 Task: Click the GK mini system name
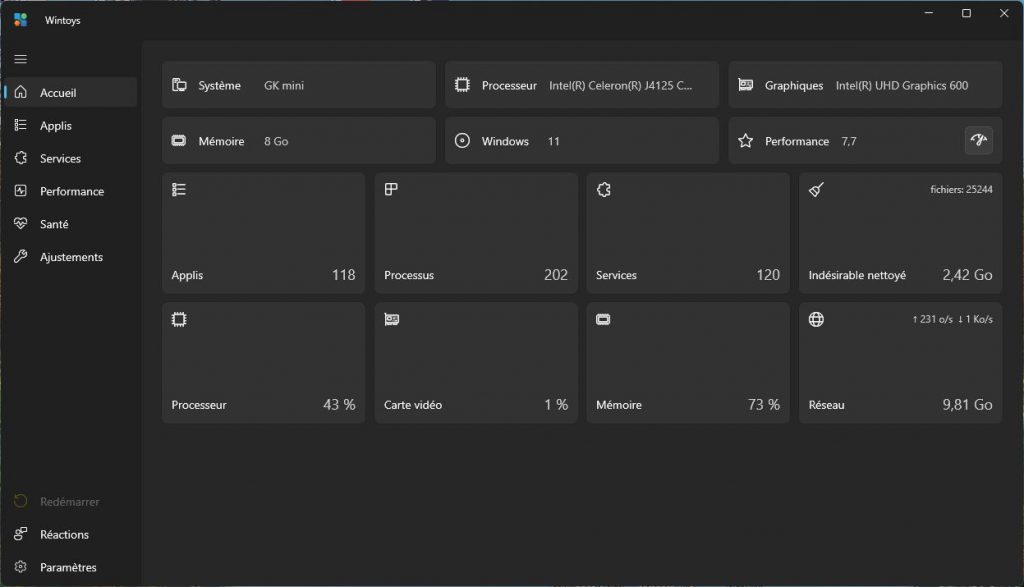(x=283, y=86)
